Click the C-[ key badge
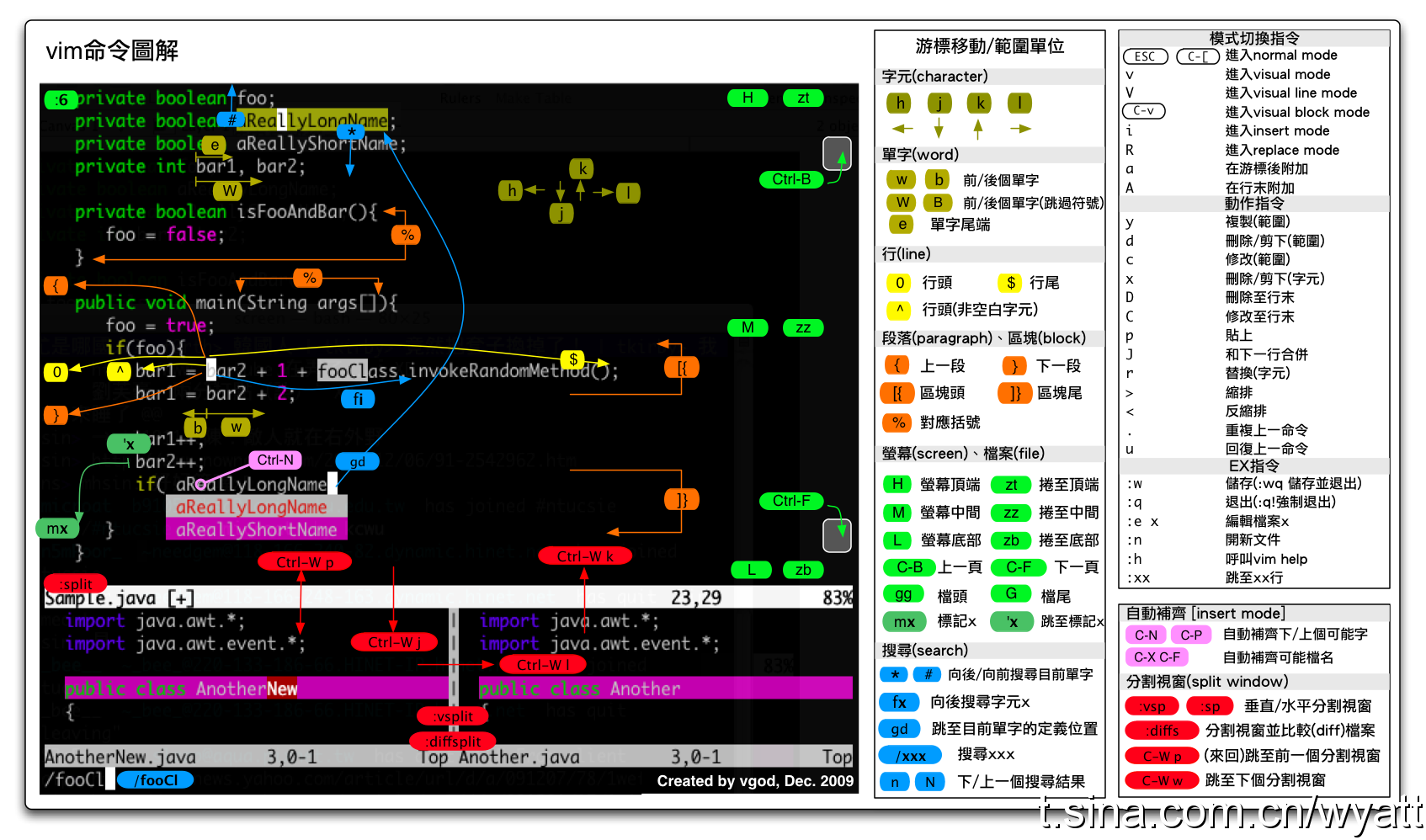This screenshot has height=840, width=1426. pyautogui.click(x=1198, y=56)
